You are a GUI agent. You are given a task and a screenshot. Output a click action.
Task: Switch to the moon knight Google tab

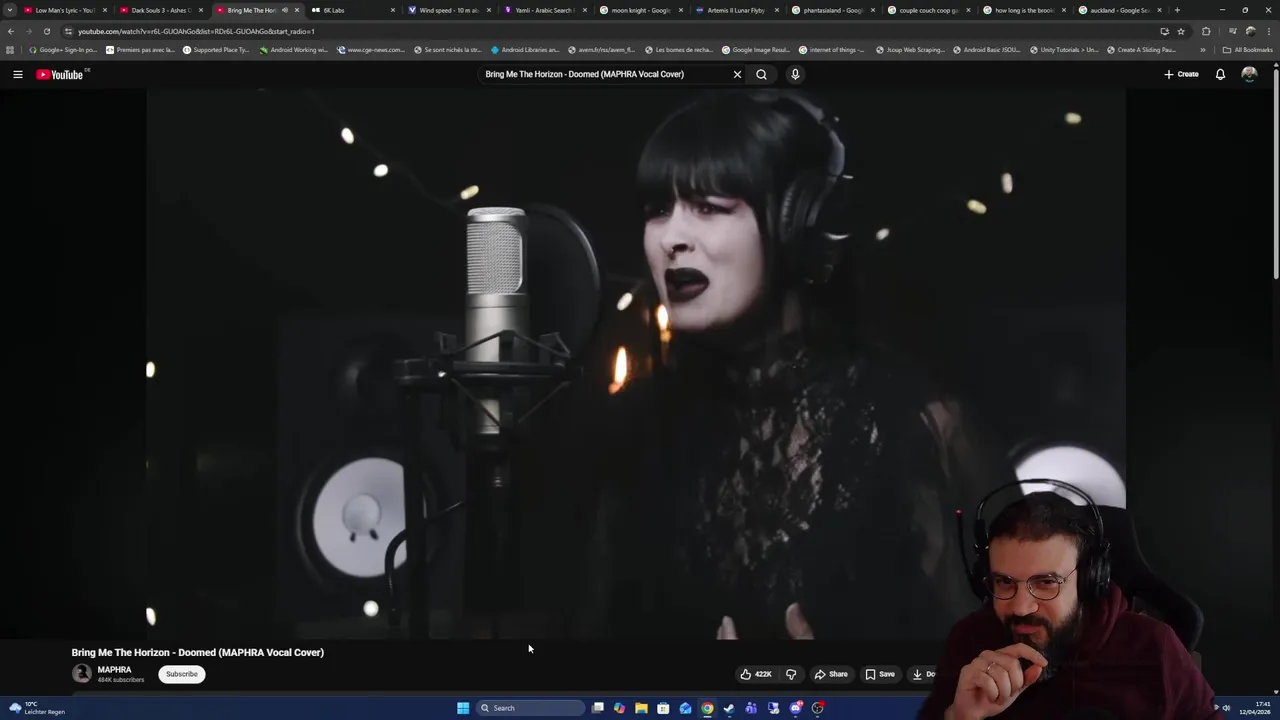(x=640, y=10)
